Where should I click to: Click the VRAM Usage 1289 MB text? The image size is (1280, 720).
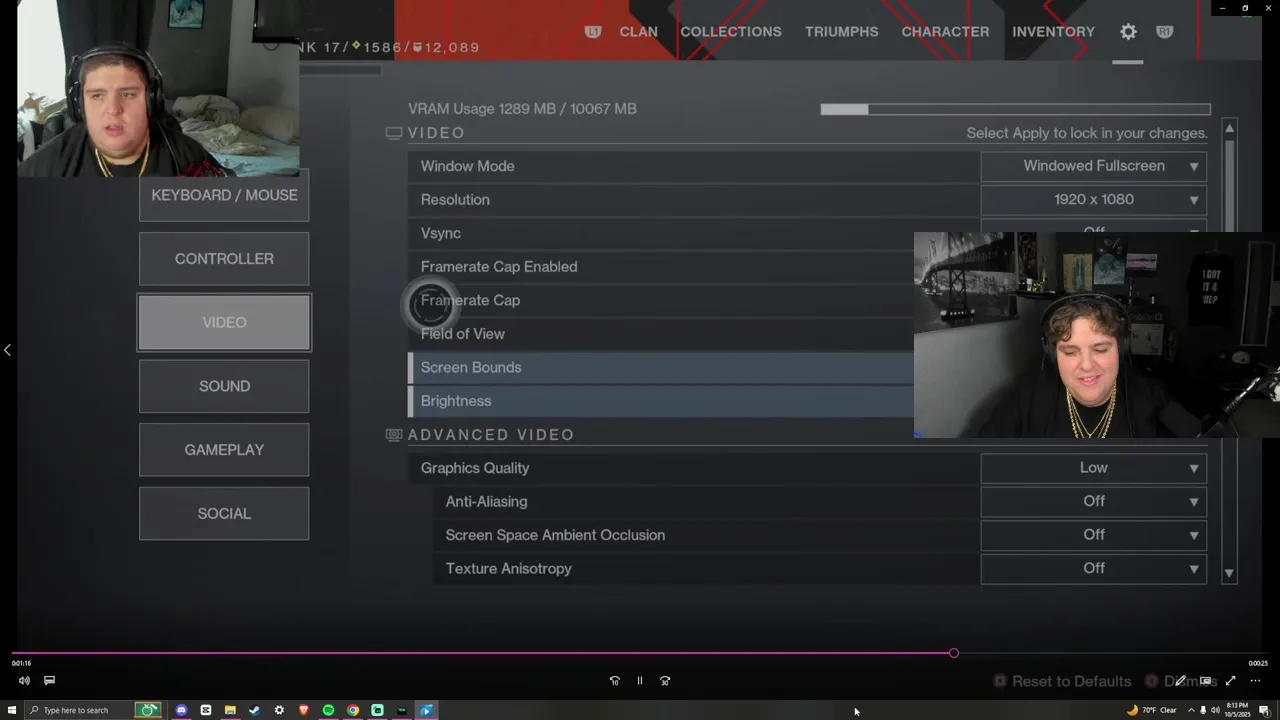point(522,109)
